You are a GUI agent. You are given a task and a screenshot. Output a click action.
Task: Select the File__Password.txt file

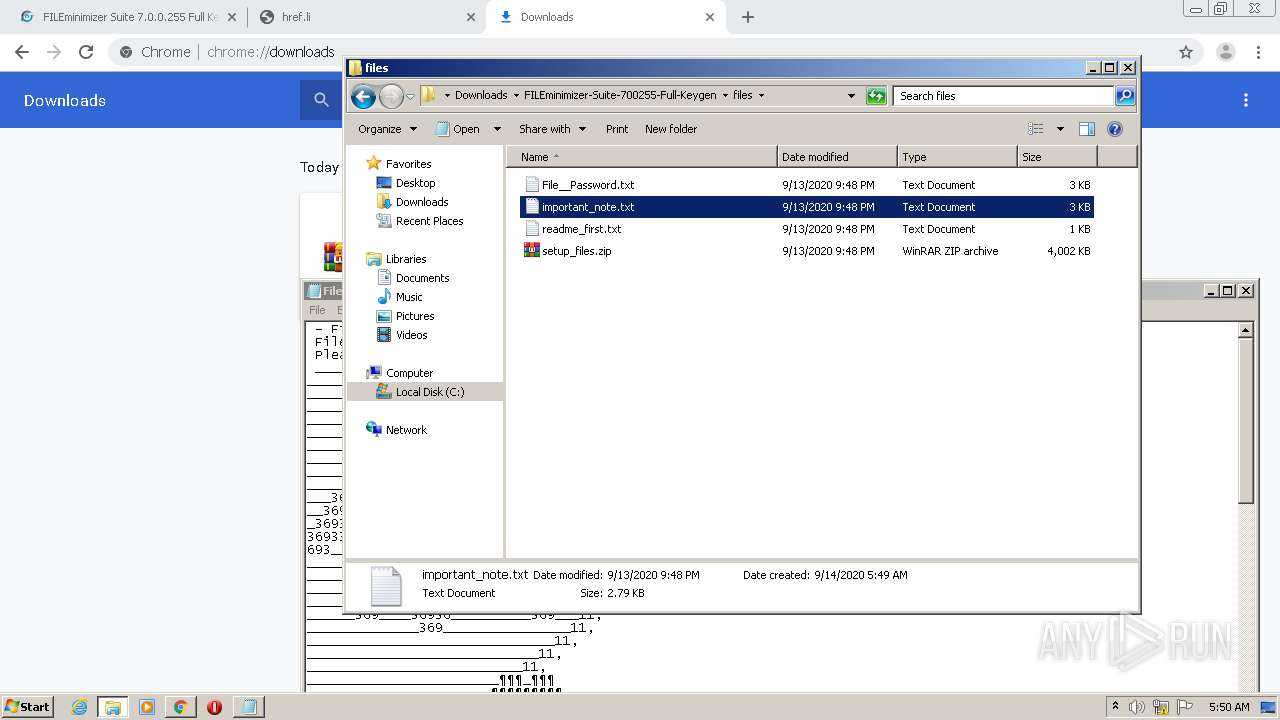(588, 185)
